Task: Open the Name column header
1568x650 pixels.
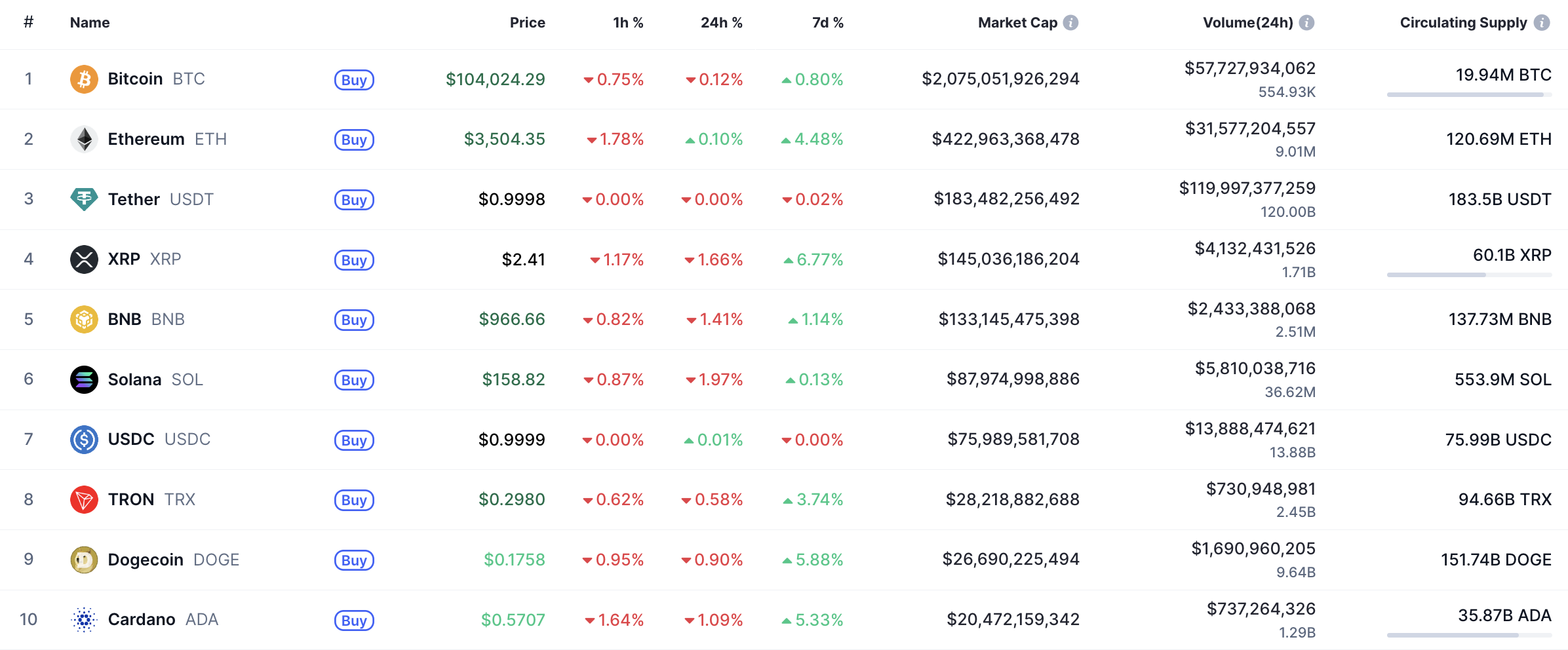Action: click(x=89, y=22)
